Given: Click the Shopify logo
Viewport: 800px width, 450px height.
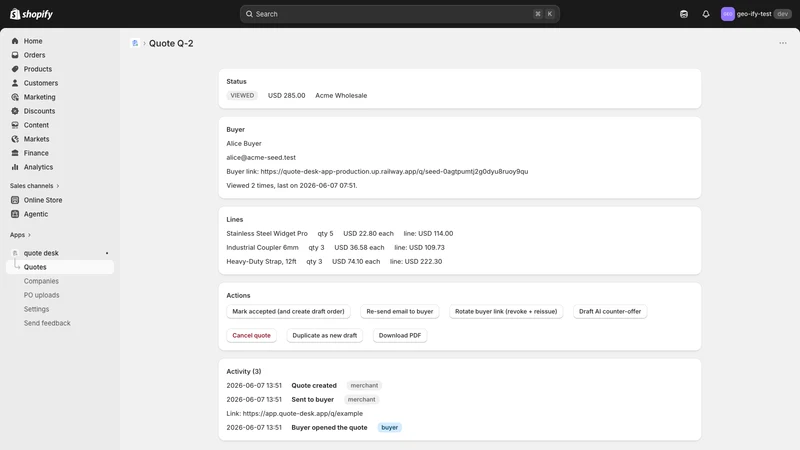Looking at the screenshot, I should [31, 14].
